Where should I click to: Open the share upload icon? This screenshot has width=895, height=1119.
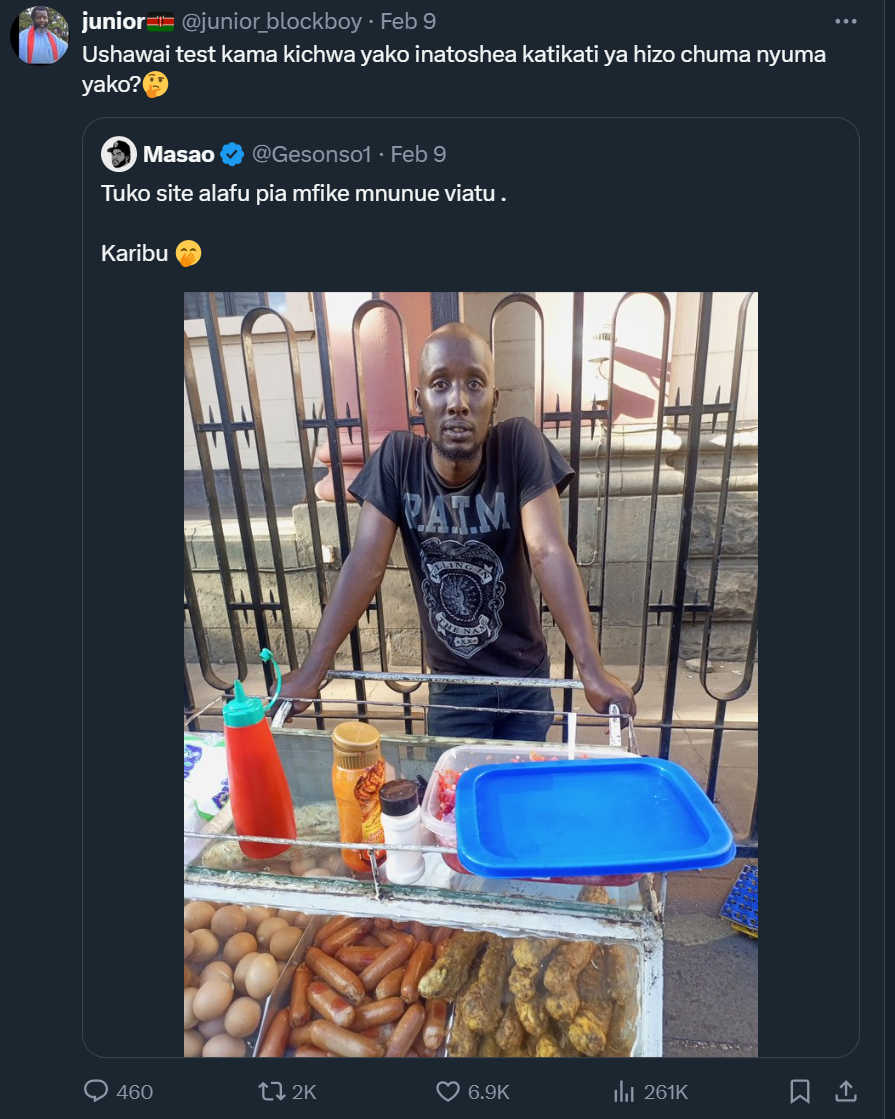[846, 1091]
